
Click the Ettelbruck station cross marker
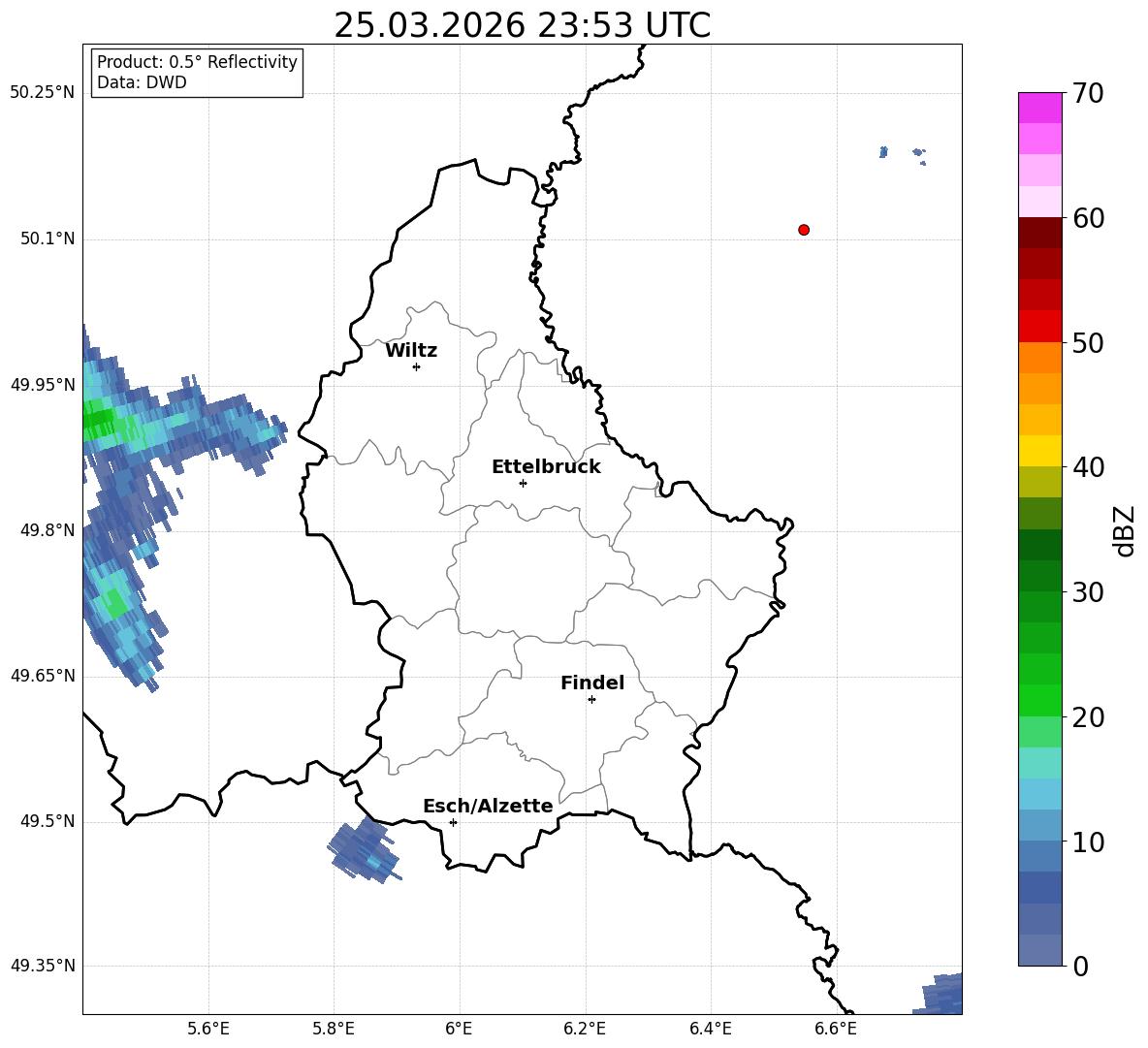pos(523,483)
